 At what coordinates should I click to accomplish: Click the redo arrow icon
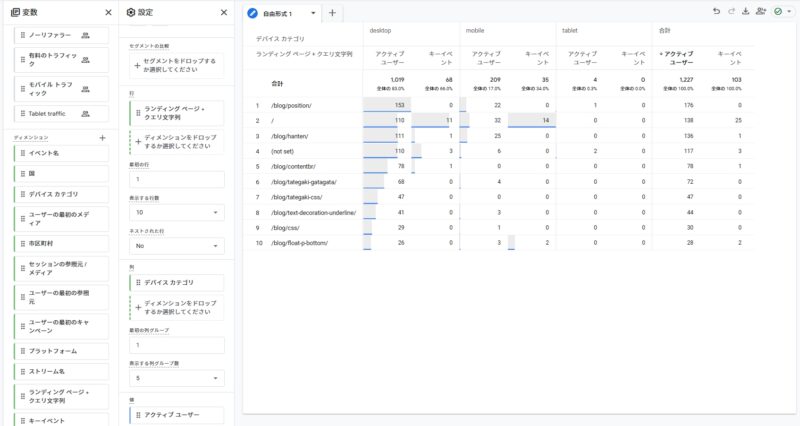(x=732, y=11)
